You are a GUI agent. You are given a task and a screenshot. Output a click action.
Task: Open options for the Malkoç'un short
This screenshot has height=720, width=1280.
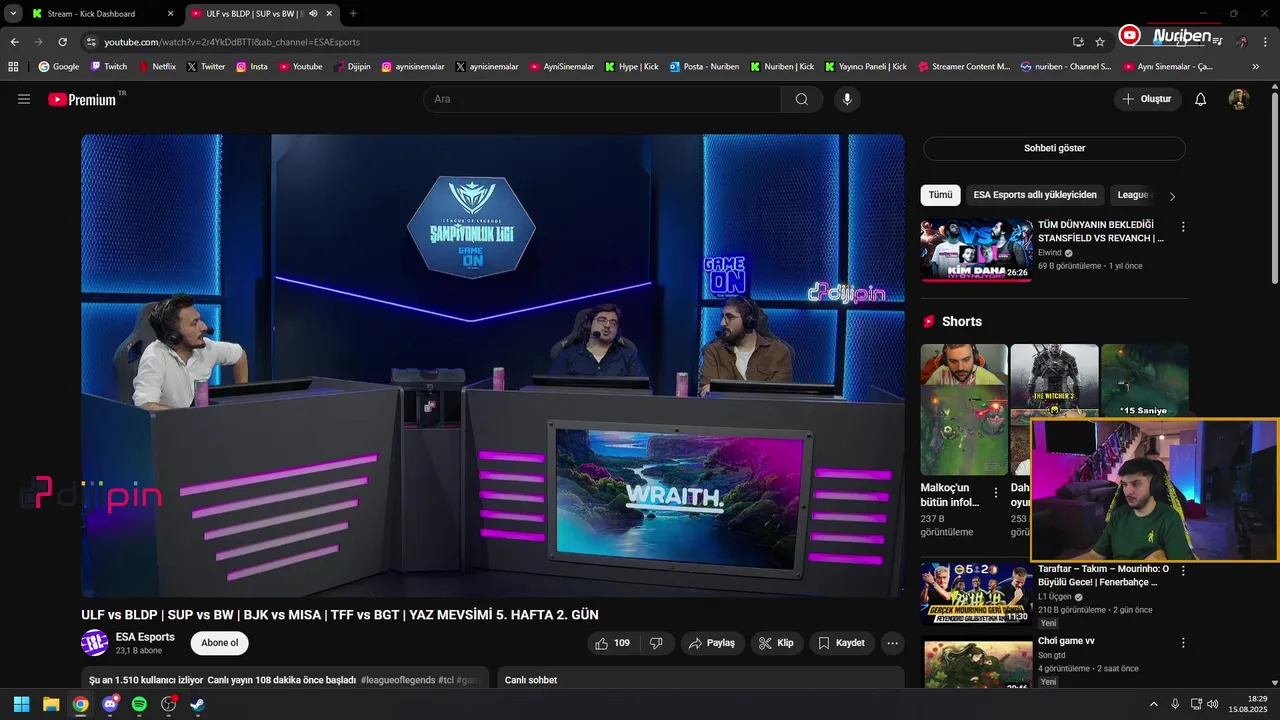[x=996, y=493]
